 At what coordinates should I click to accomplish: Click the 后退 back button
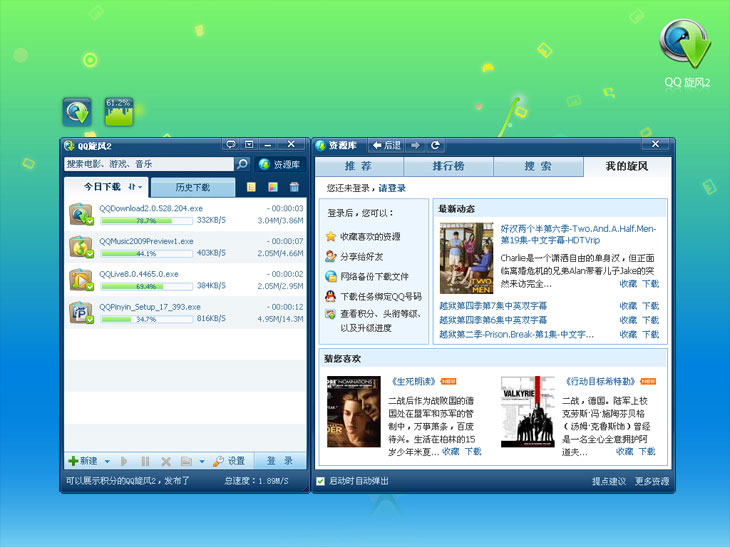386,145
